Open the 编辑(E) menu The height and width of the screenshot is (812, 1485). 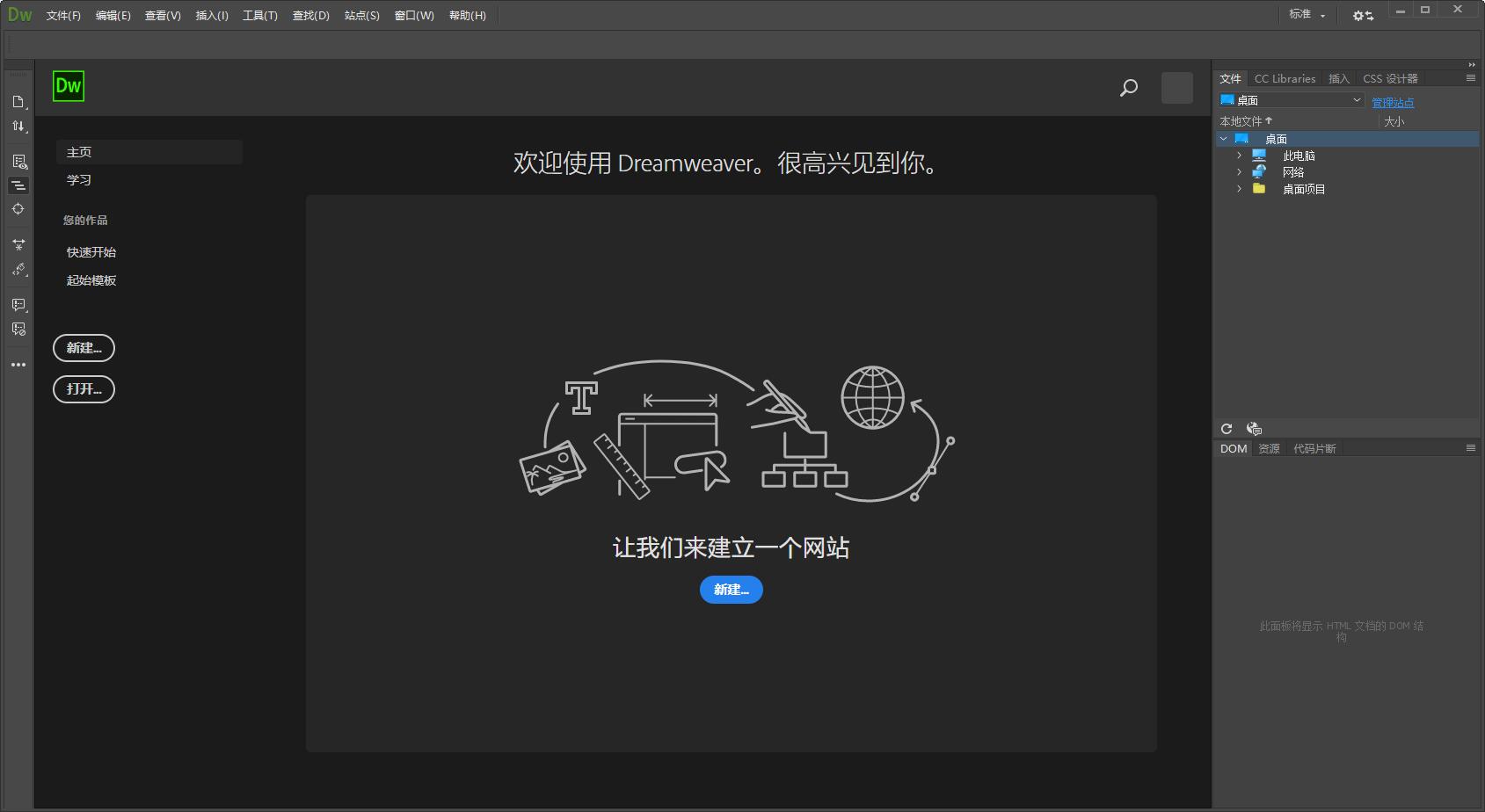tap(113, 16)
